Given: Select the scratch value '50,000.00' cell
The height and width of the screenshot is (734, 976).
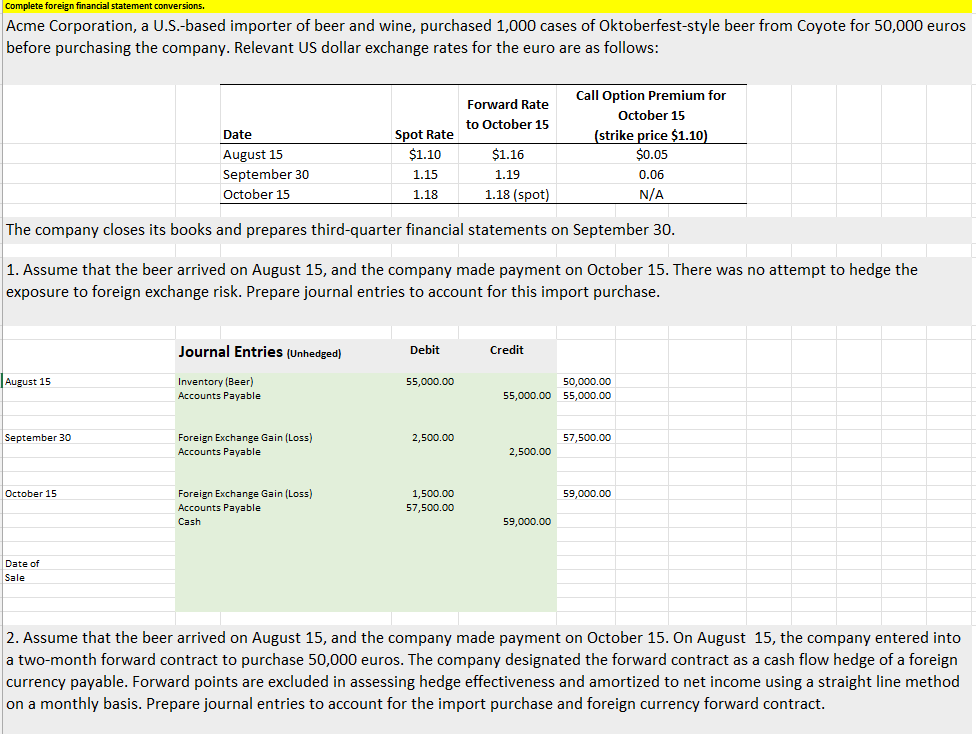Looking at the screenshot, I should click(587, 382).
